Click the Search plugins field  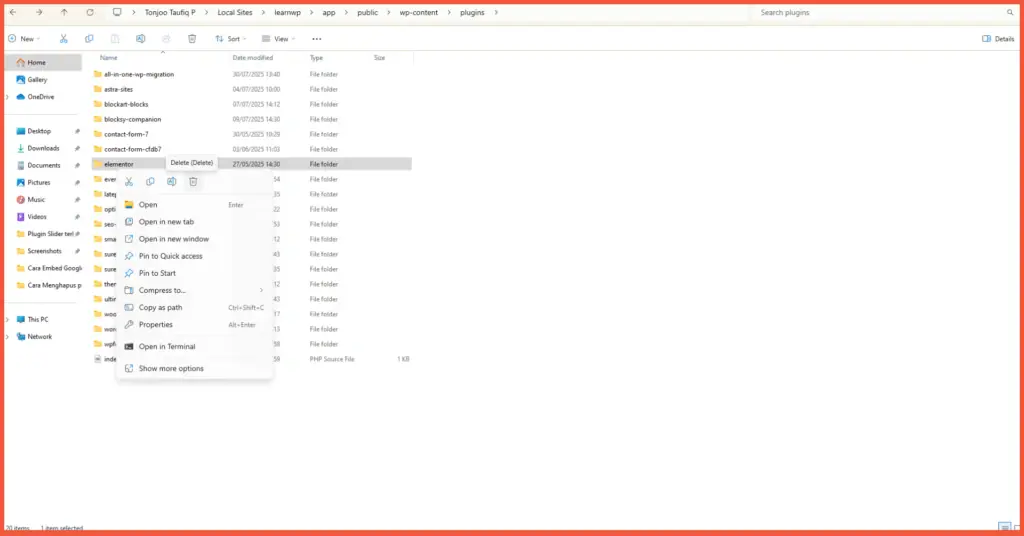pyautogui.click(x=878, y=12)
